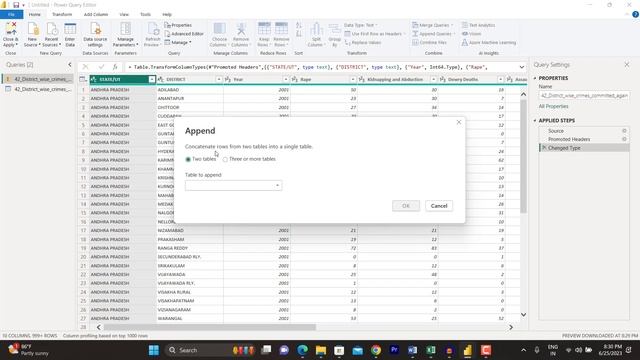
Task: Collapse the Queries pane
Action: (70, 64)
